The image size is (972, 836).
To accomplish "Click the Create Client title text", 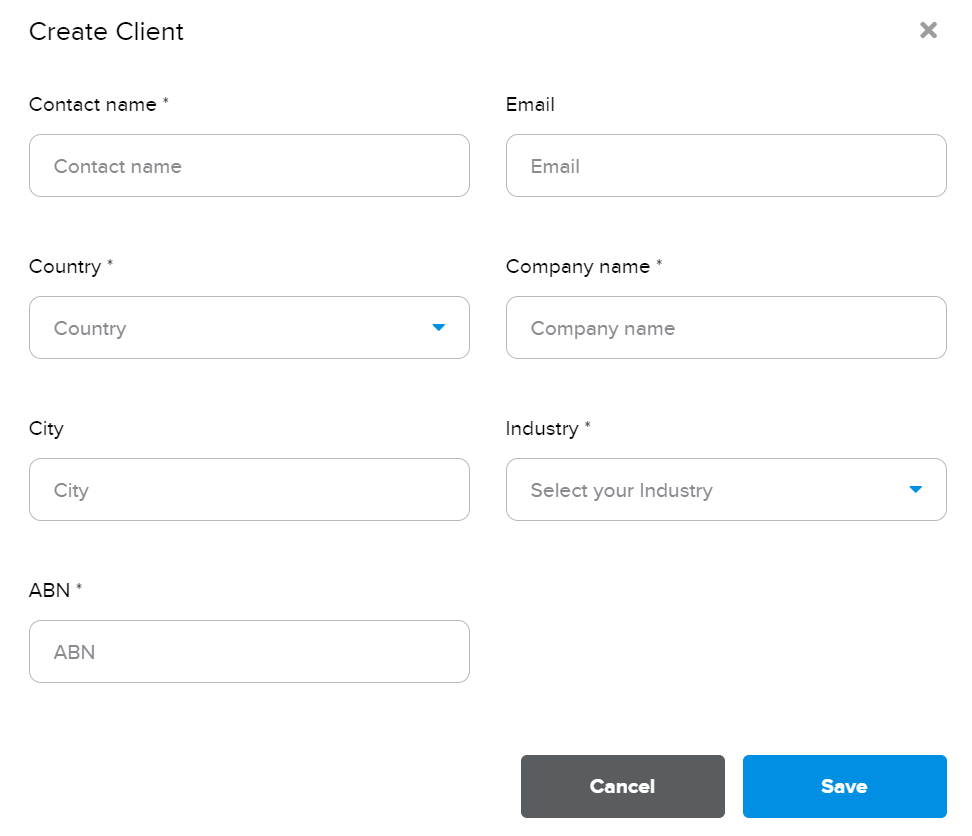I will 106,32.
